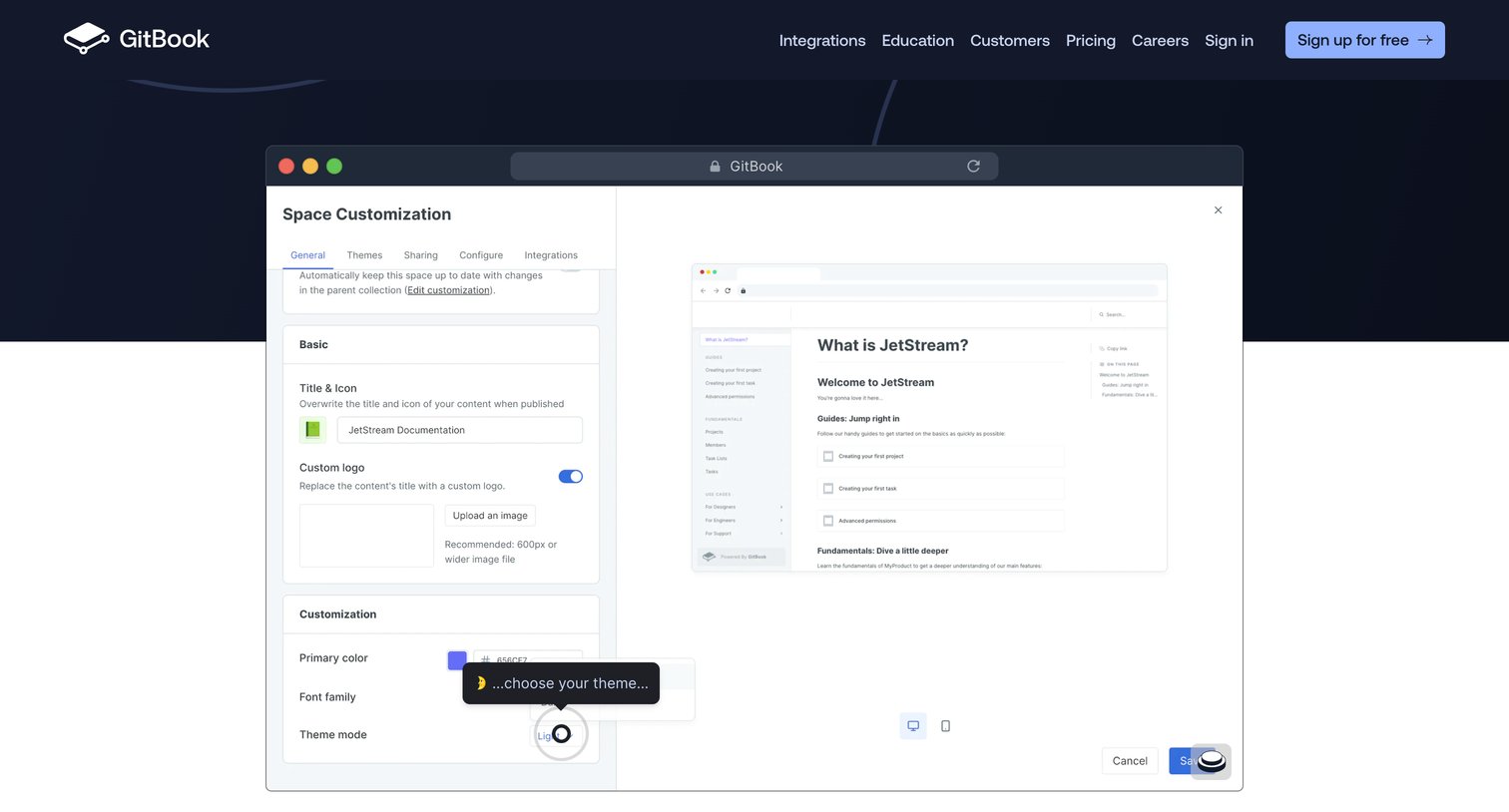
Task: Switch to the Themes tab
Action: pos(364,255)
